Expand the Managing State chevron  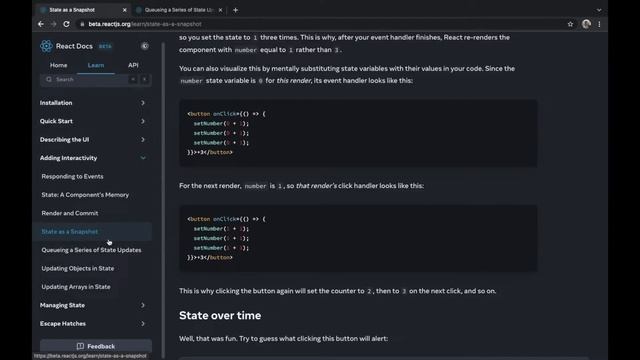(143, 305)
